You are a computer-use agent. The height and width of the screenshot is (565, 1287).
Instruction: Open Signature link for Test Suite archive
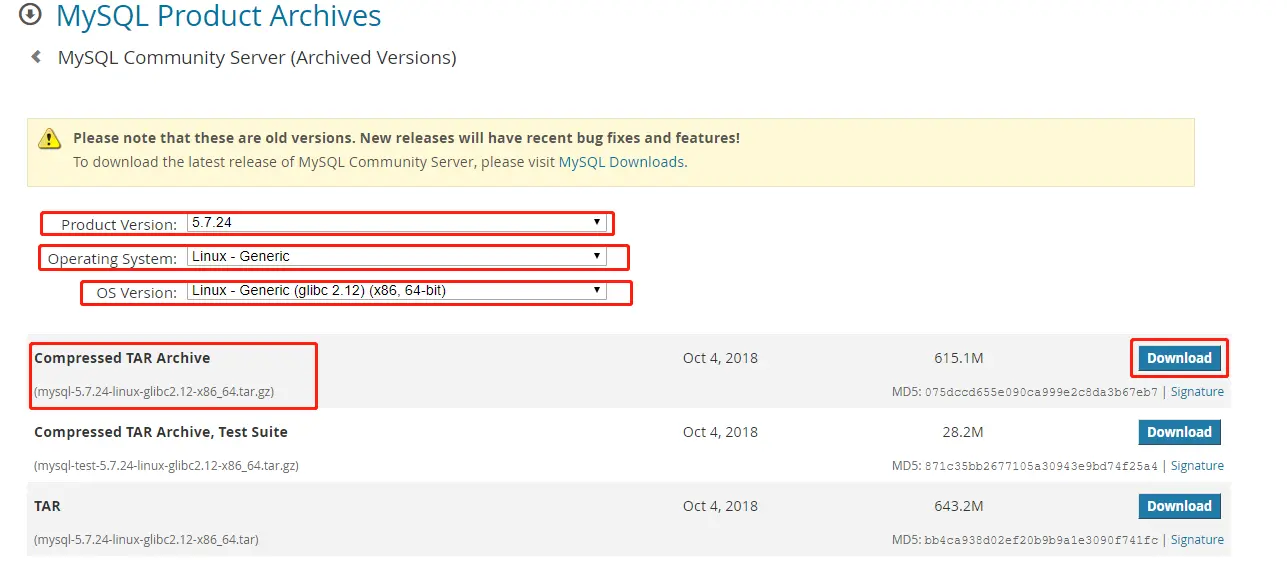(1197, 466)
